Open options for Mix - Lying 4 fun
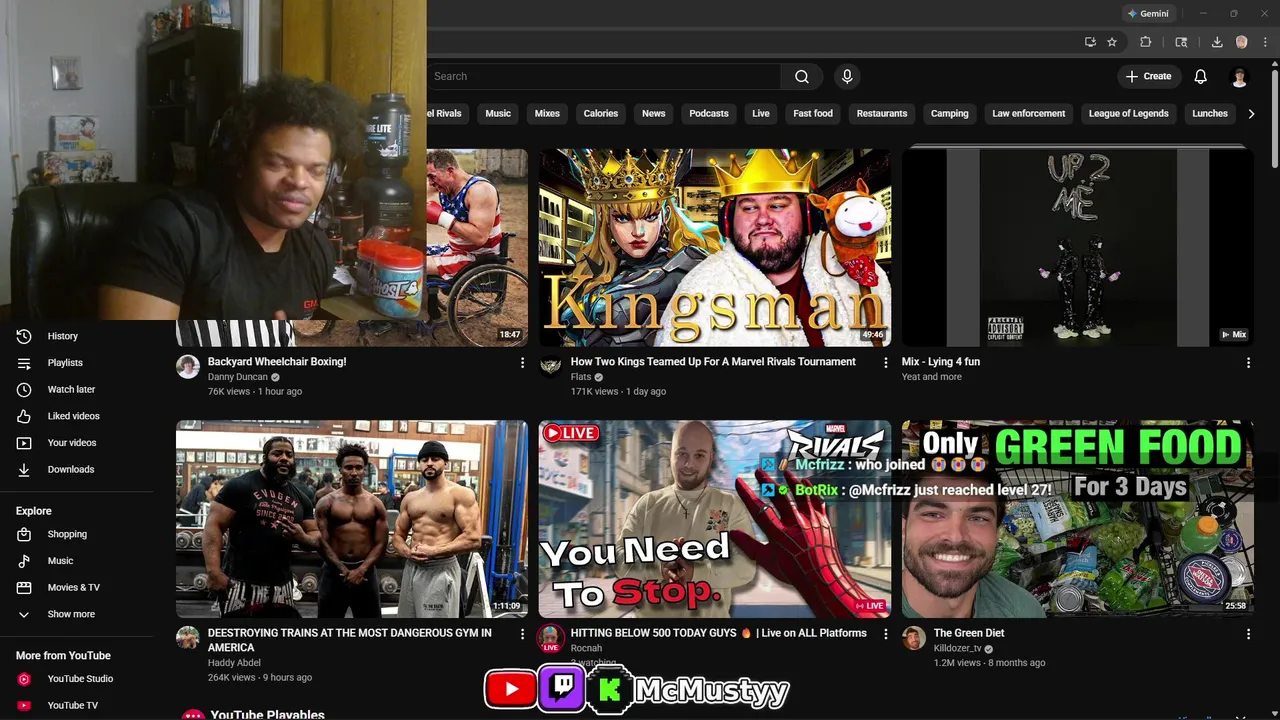Viewport: 1280px width, 720px height. click(1248, 363)
